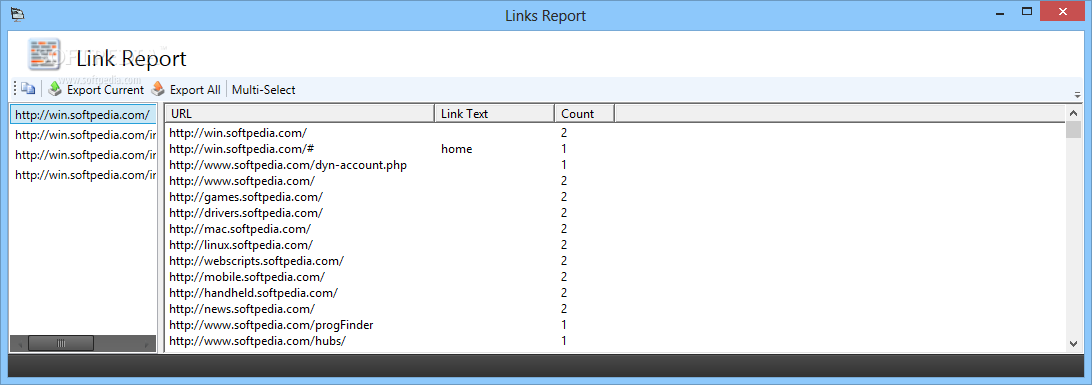Sort by the Link Text column header
Viewport: 1092px width, 385px height.
pos(494,113)
